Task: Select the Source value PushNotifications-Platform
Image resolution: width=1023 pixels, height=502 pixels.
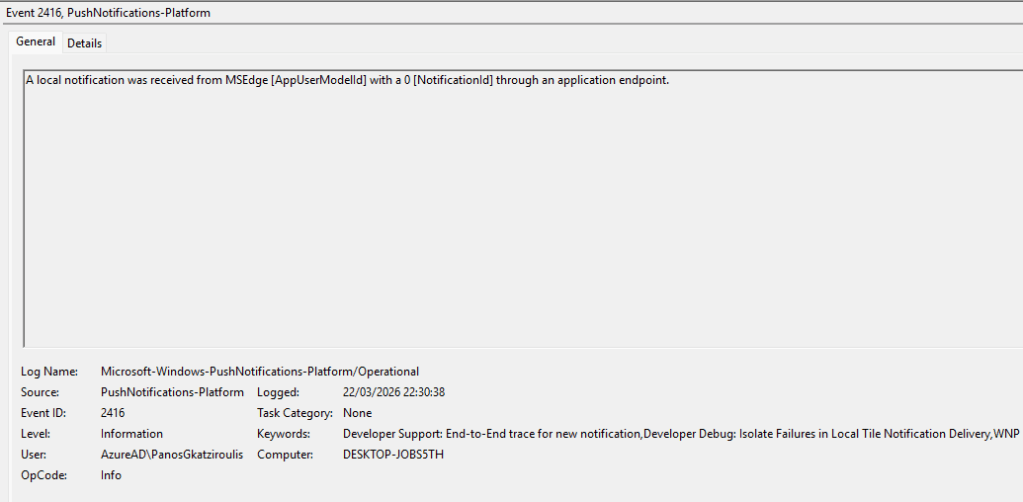Action: point(172,392)
